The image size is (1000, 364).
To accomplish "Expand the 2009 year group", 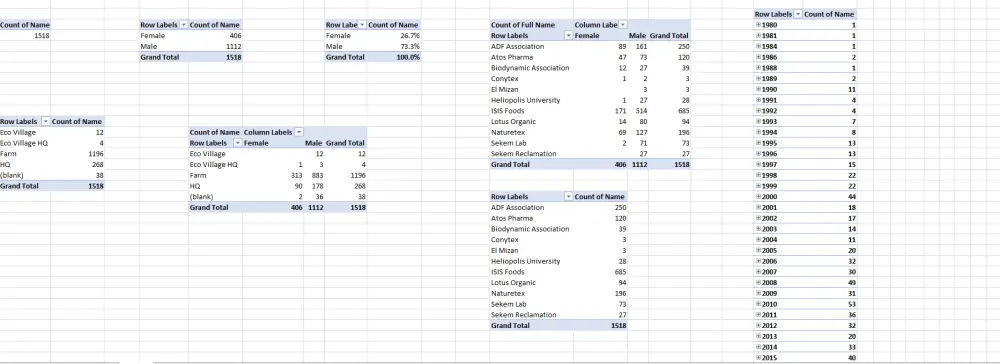I will coord(759,293).
